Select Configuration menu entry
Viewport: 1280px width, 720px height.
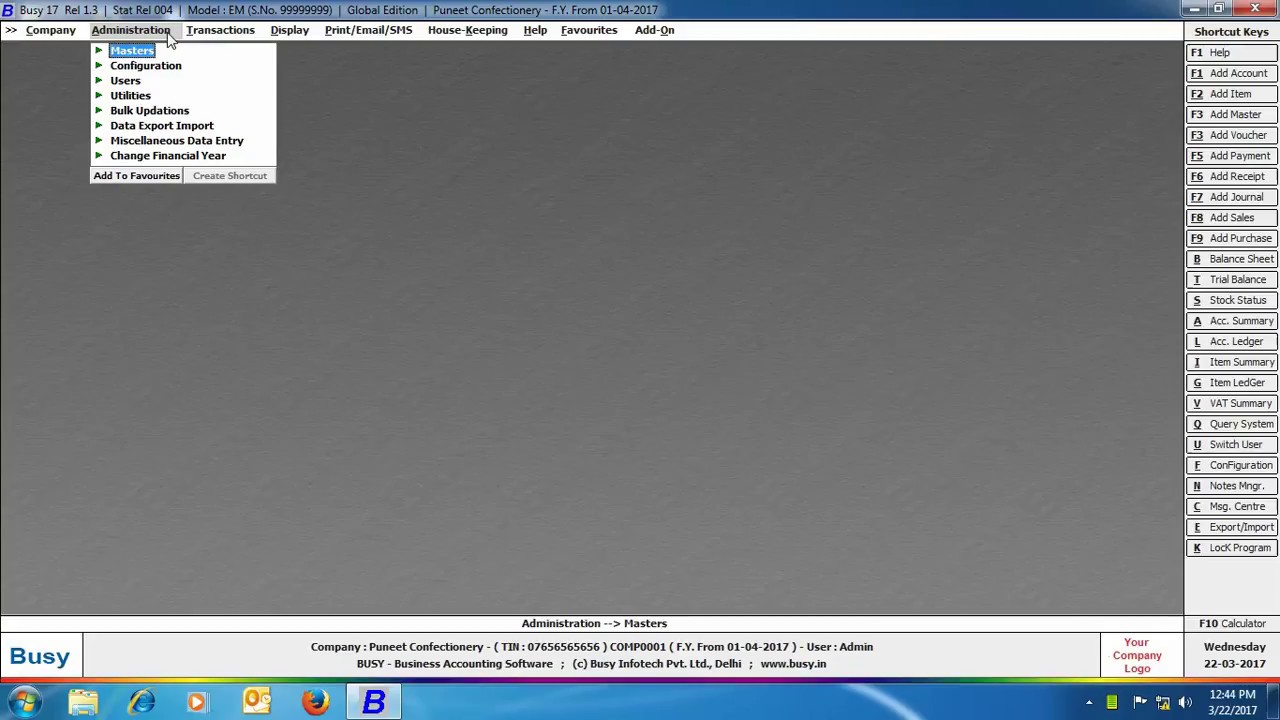[x=146, y=65]
